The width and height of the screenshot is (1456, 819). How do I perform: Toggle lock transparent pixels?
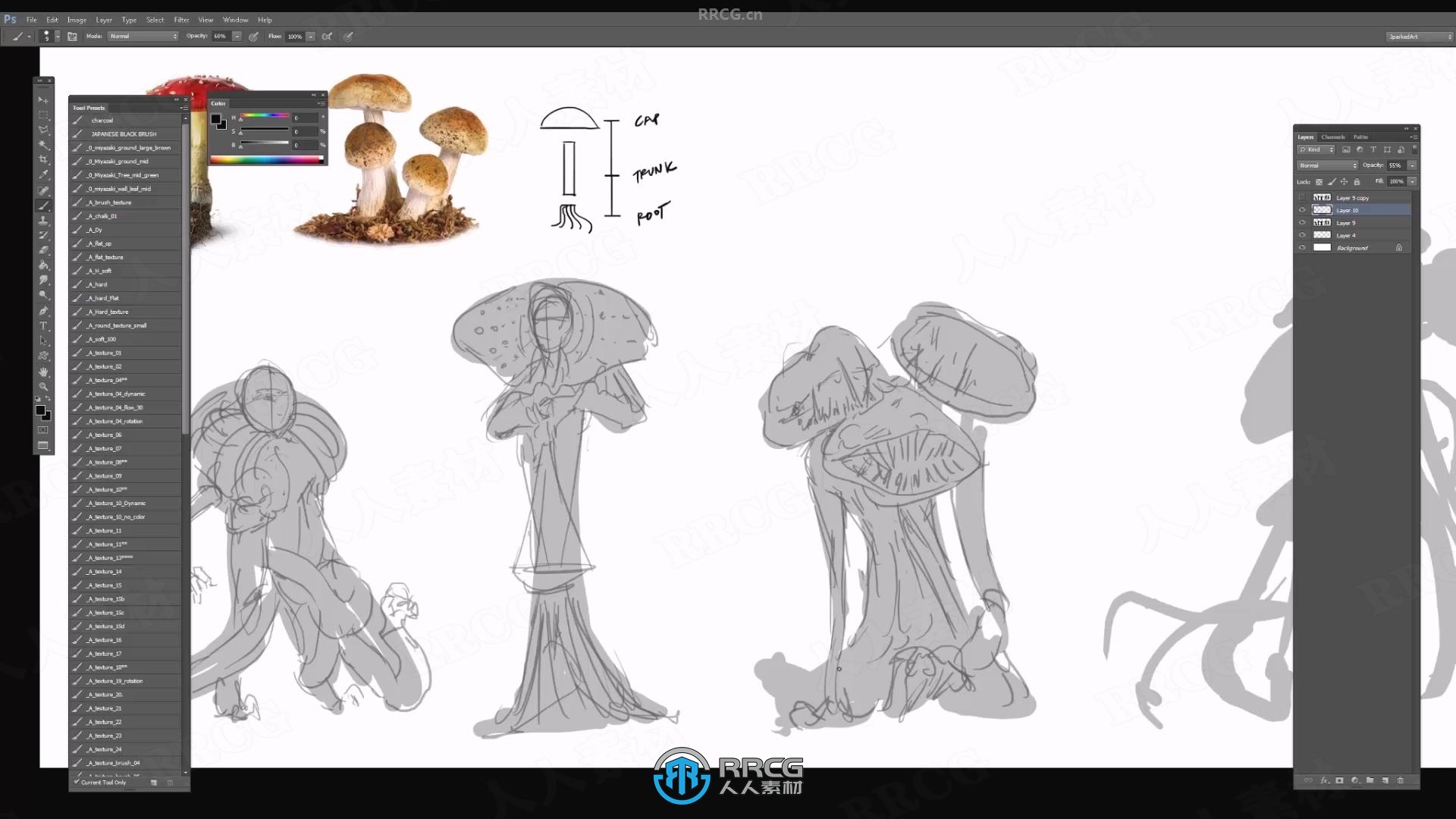[1319, 182]
